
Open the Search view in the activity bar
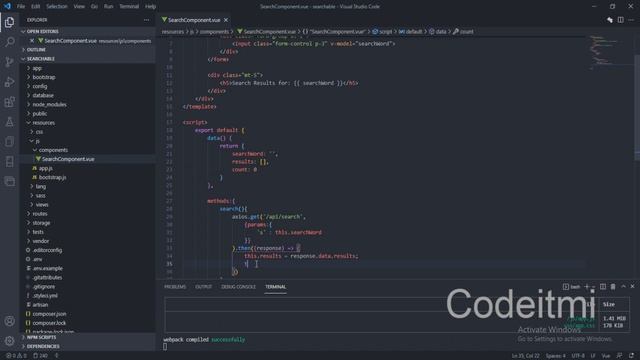click(x=9, y=42)
